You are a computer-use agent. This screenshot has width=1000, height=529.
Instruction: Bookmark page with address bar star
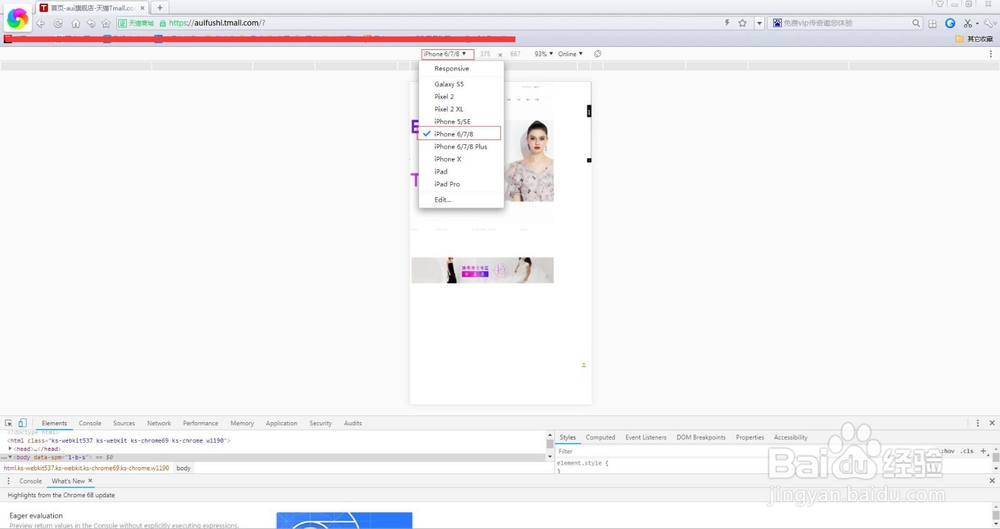742,23
